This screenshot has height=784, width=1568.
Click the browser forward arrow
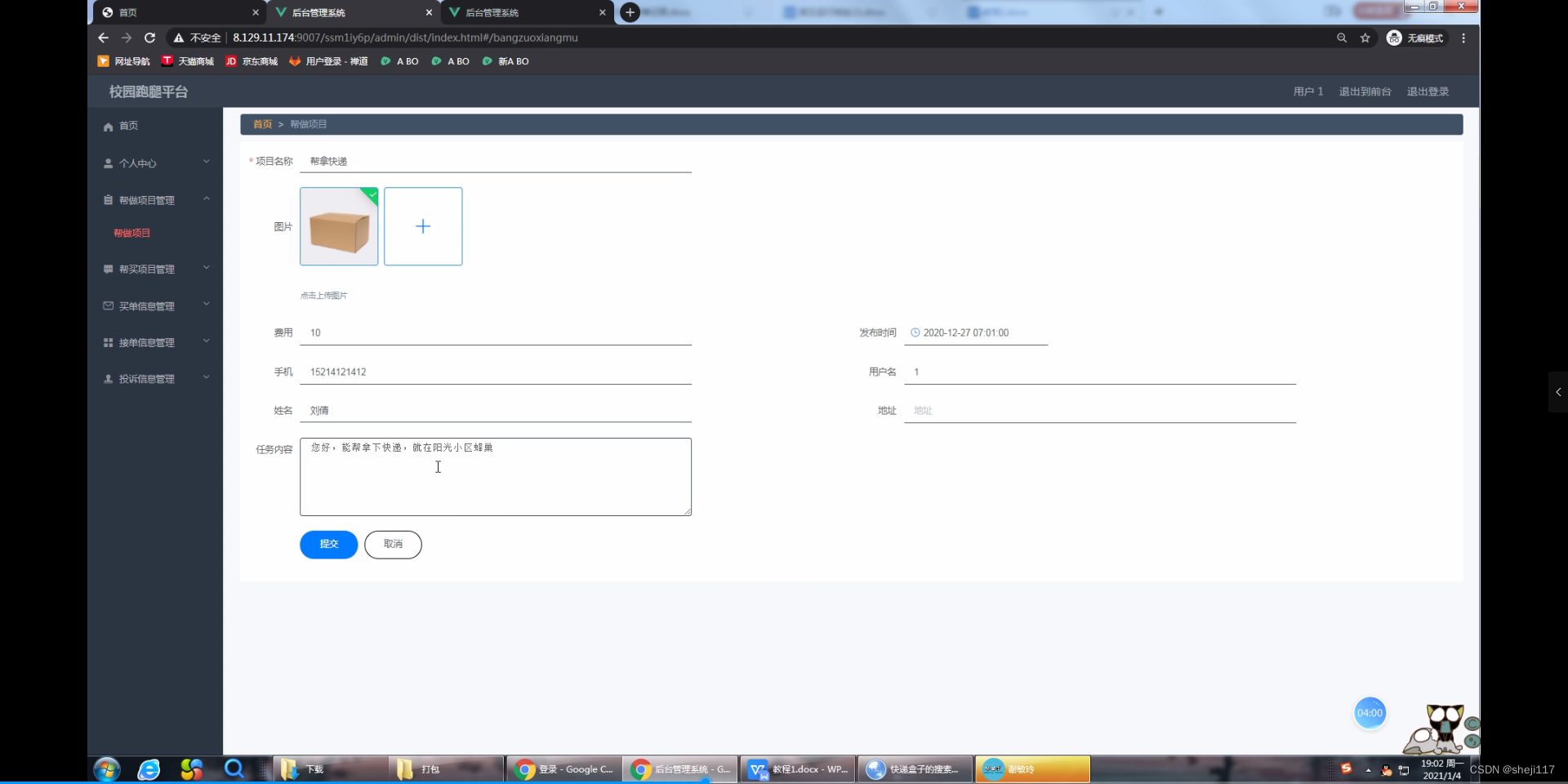pos(127,38)
